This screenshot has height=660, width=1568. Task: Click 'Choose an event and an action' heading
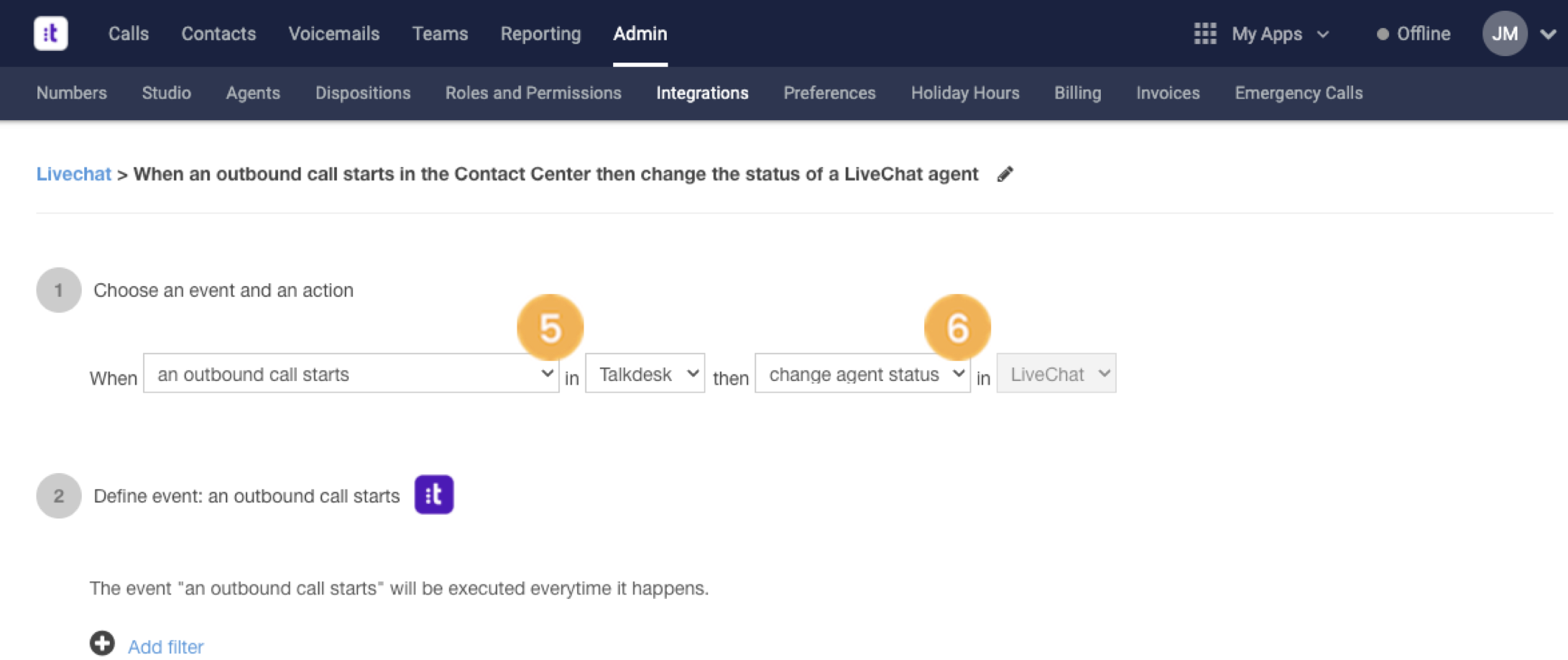[223, 290]
